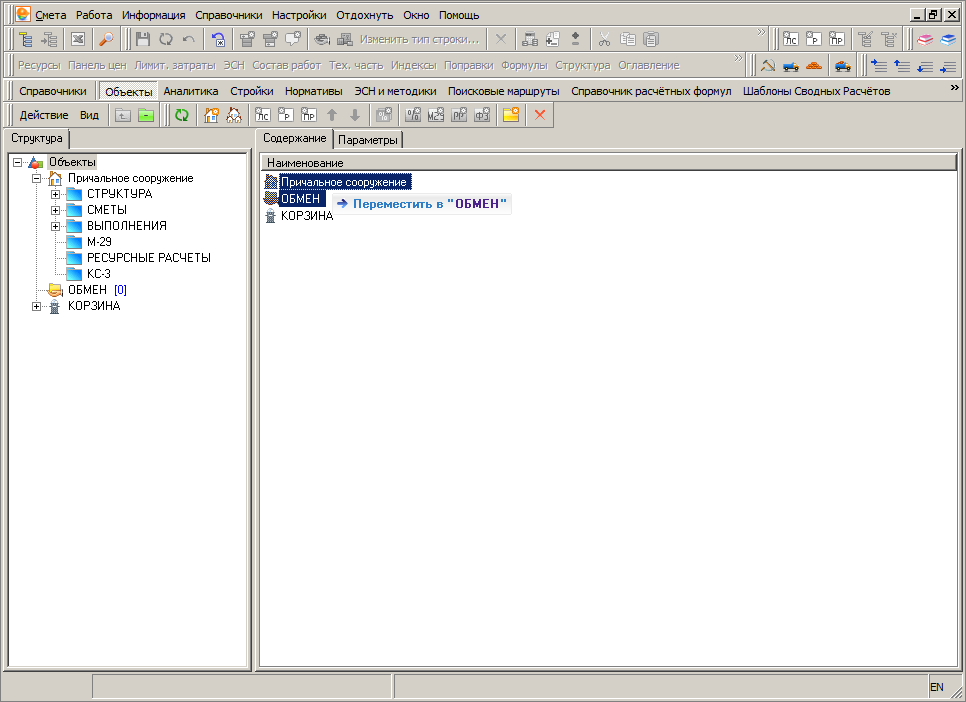Open the overflow chevron after the paste icon

point(761,32)
